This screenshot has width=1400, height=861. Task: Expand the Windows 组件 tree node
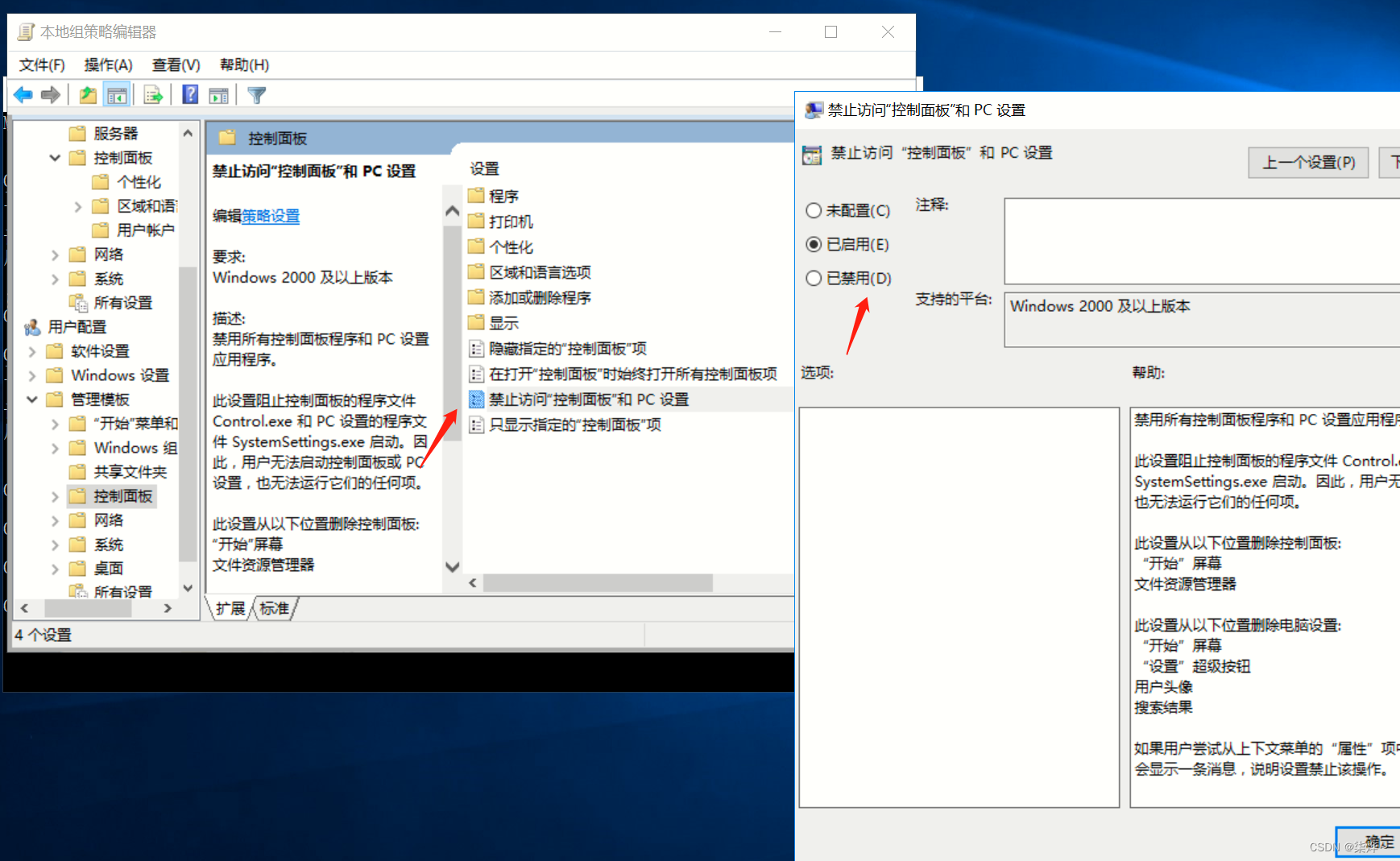pyautogui.click(x=55, y=448)
